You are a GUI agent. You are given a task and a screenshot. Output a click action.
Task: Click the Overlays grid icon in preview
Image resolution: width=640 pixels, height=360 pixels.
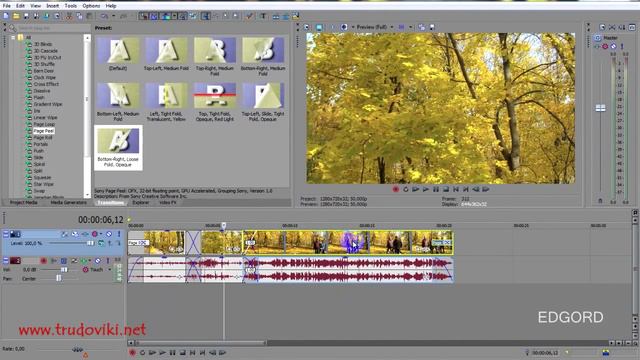pyautogui.click(x=402, y=27)
